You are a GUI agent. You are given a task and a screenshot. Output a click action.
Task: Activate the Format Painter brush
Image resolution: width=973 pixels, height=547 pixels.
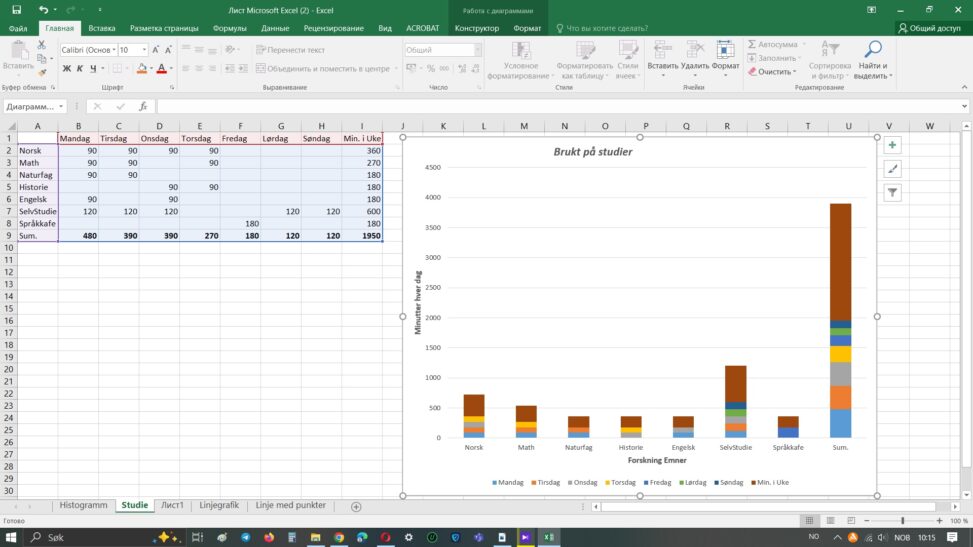point(42,72)
